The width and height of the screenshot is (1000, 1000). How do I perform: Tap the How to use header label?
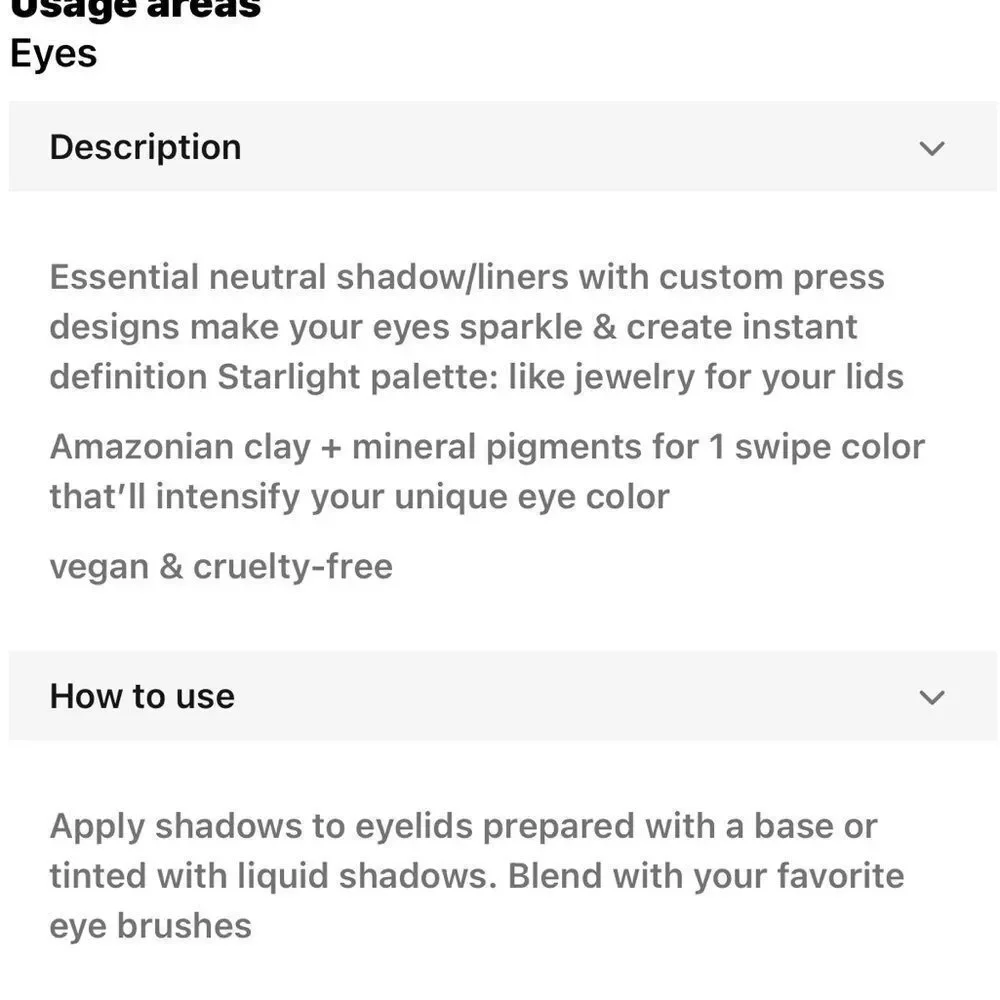[x=142, y=696]
